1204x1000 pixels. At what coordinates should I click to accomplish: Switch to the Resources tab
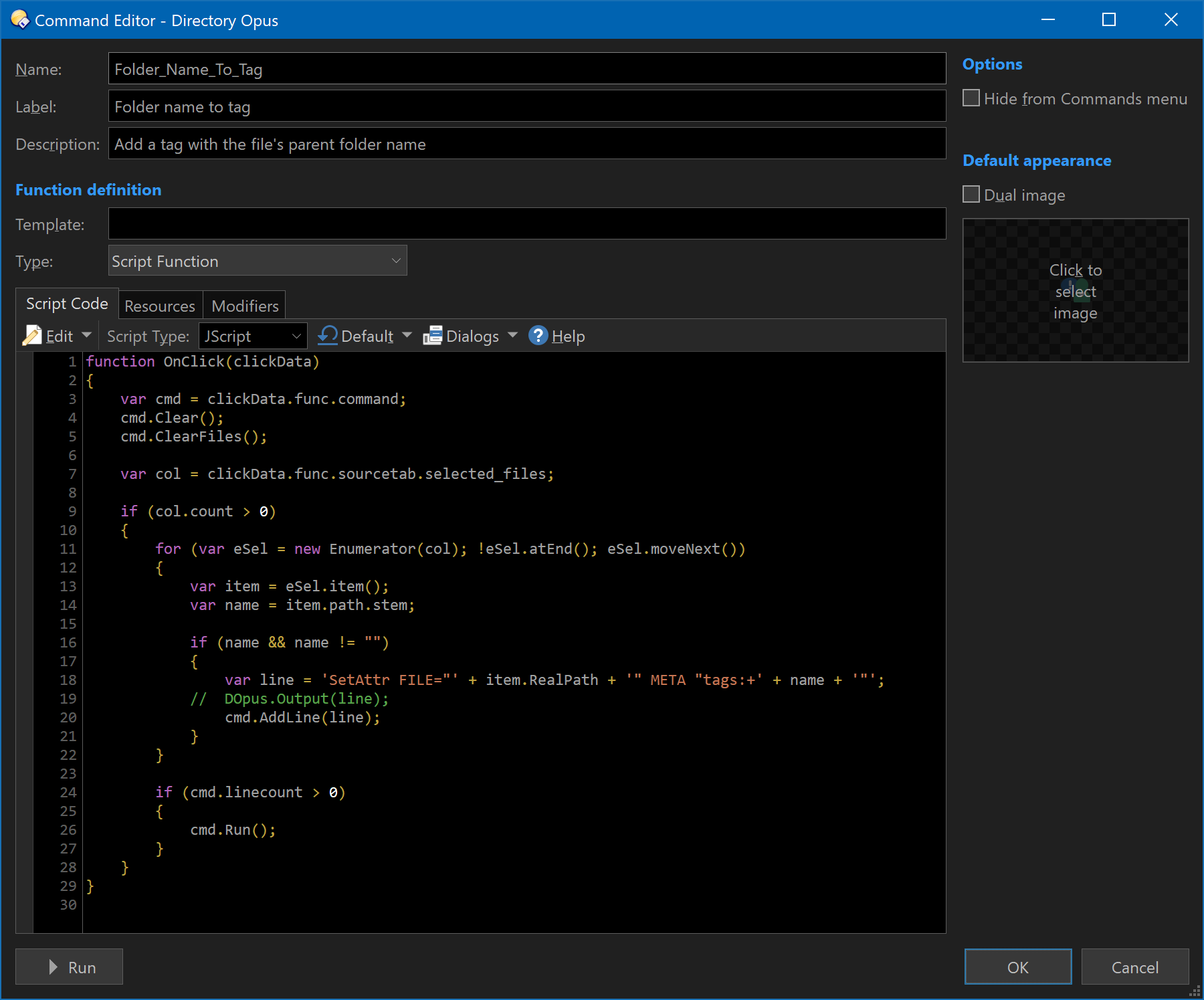160,306
